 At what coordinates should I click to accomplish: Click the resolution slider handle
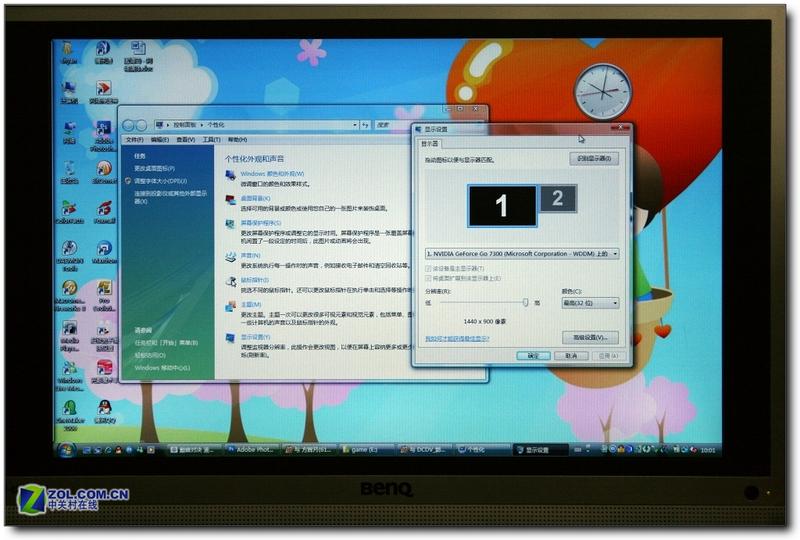(x=526, y=303)
